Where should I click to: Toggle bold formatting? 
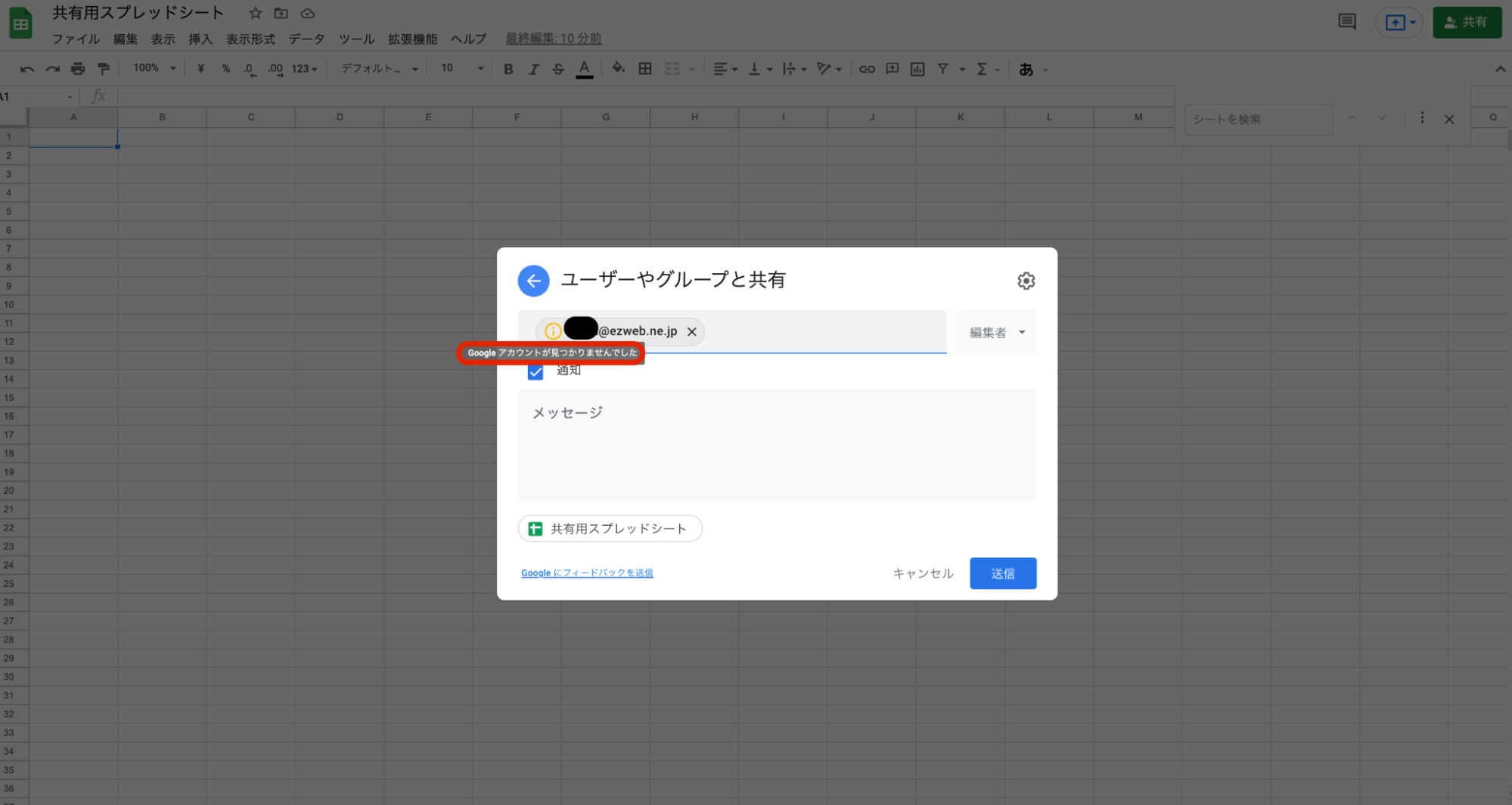point(508,69)
